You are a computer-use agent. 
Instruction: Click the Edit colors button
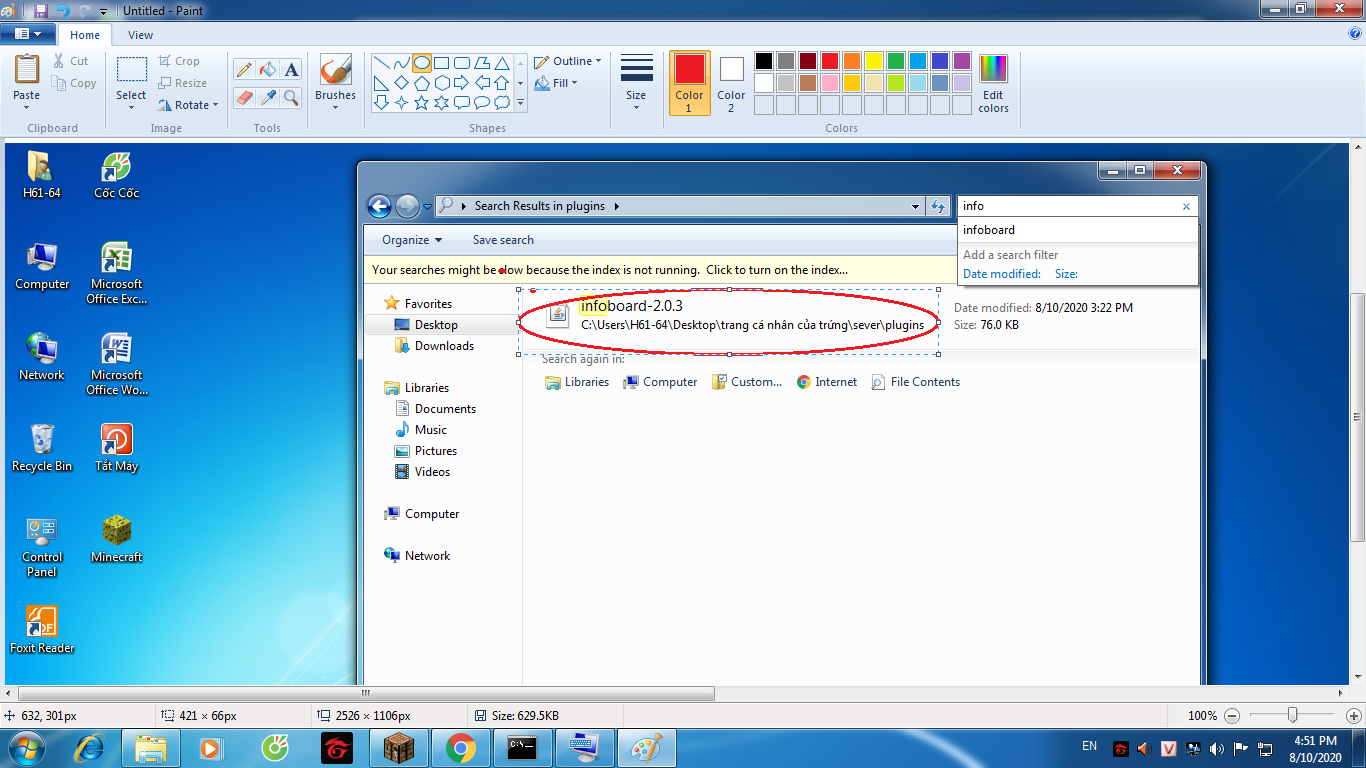(x=993, y=83)
